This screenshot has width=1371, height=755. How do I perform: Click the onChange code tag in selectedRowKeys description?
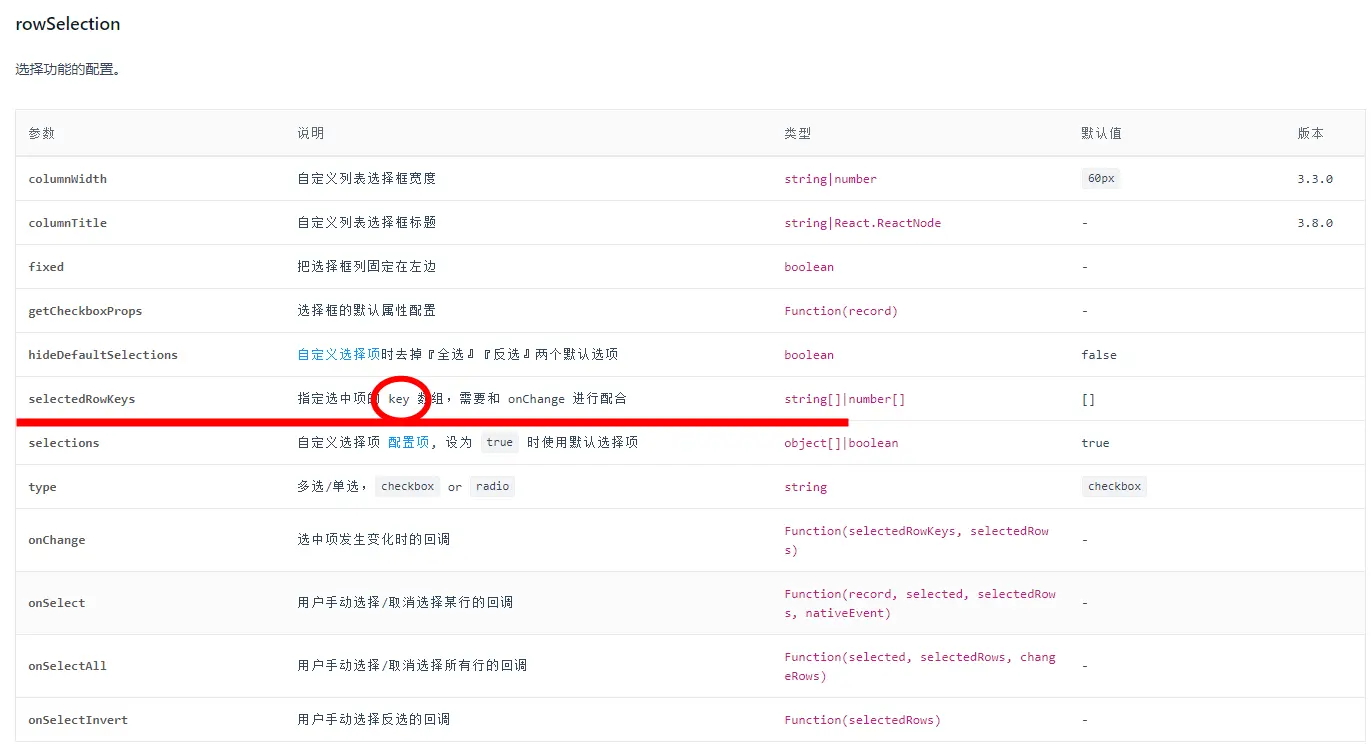[x=536, y=399]
